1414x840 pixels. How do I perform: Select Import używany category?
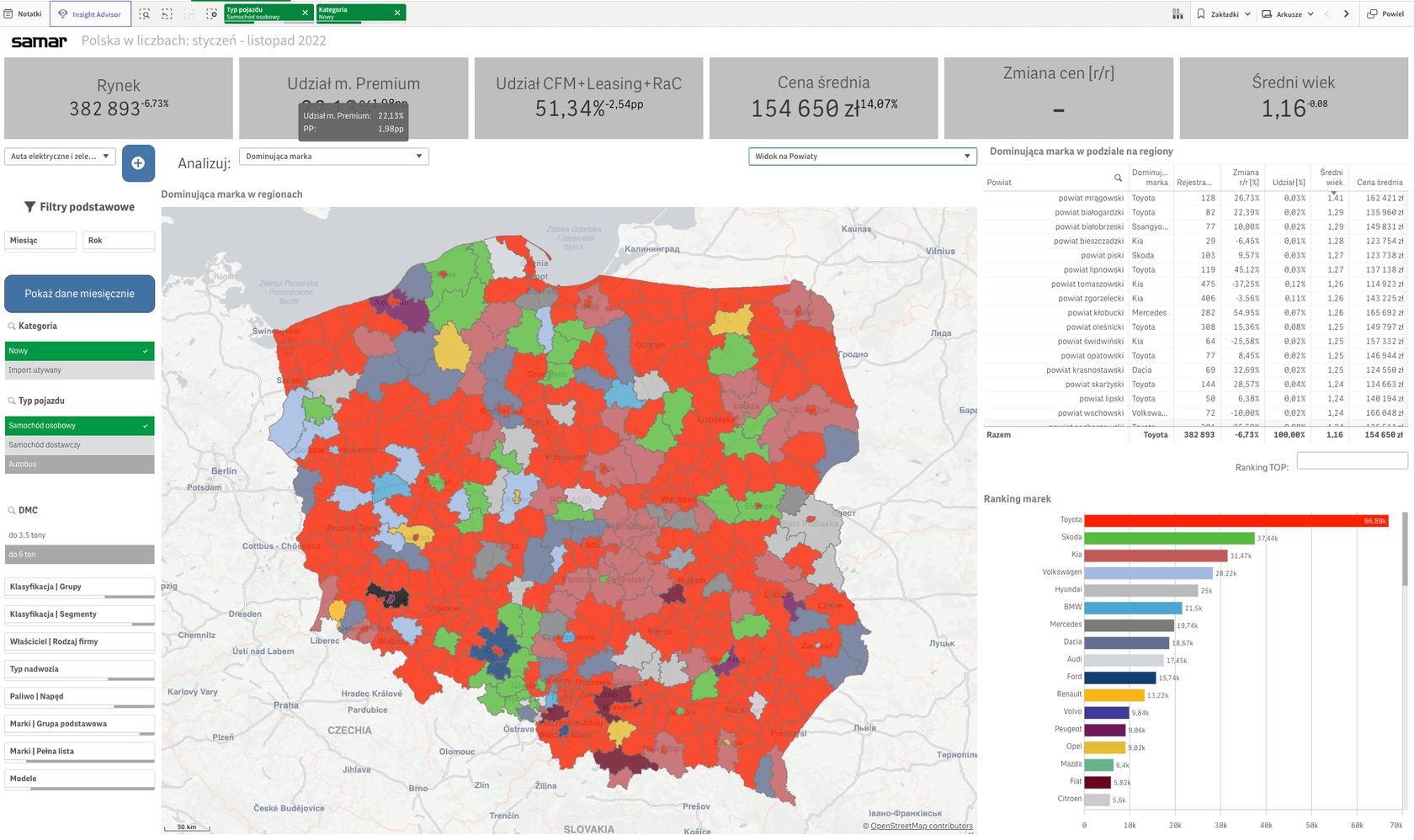(x=80, y=370)
